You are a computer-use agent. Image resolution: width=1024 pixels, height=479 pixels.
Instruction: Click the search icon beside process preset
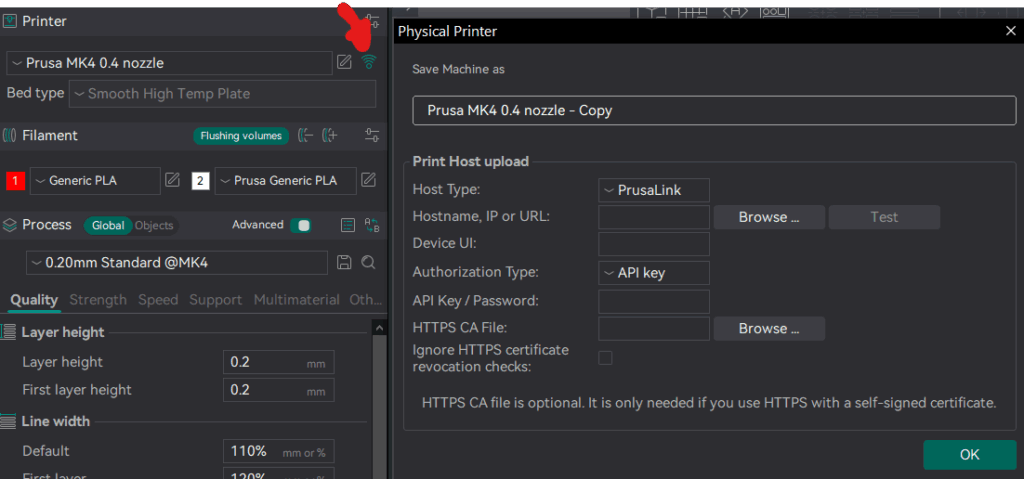(368, 262)
